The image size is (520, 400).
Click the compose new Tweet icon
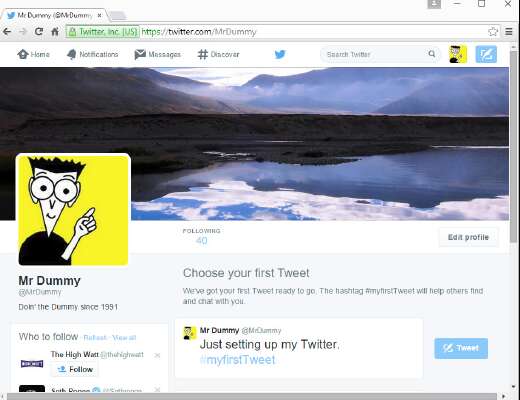486,54
